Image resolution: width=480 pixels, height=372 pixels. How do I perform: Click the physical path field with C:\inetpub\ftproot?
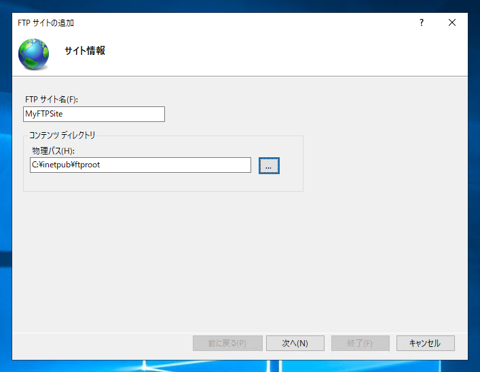(x=140, y=165)
